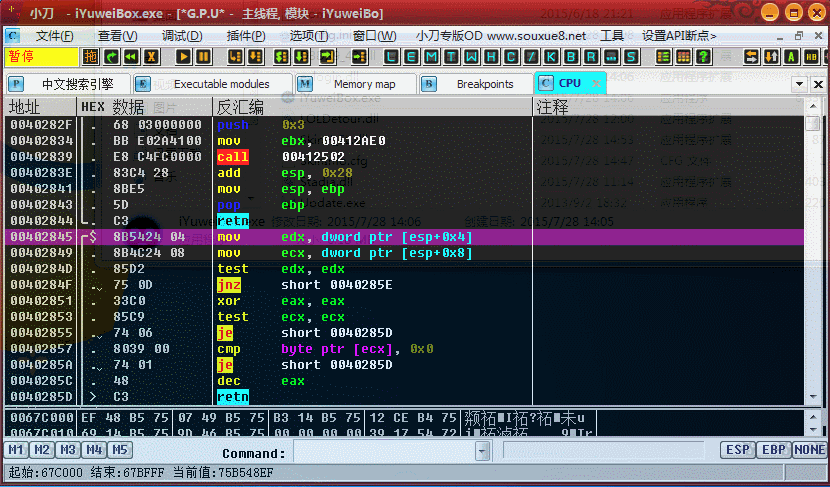The image size is (830, 487).
Task: Switch to the Executable modules tab
Action: coord(213,84)
